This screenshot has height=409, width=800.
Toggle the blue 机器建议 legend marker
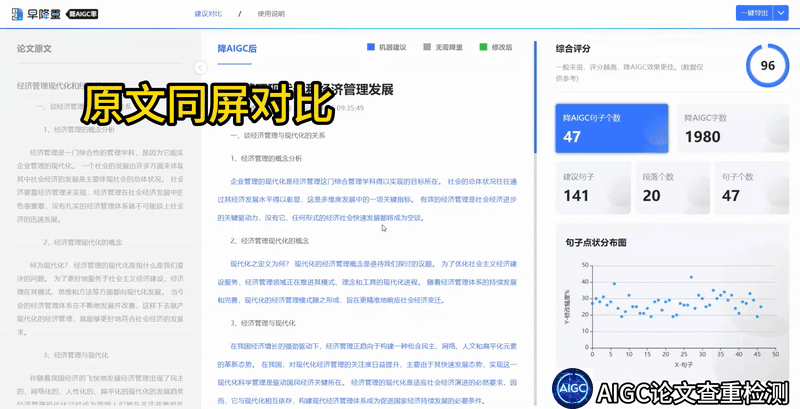371,47
